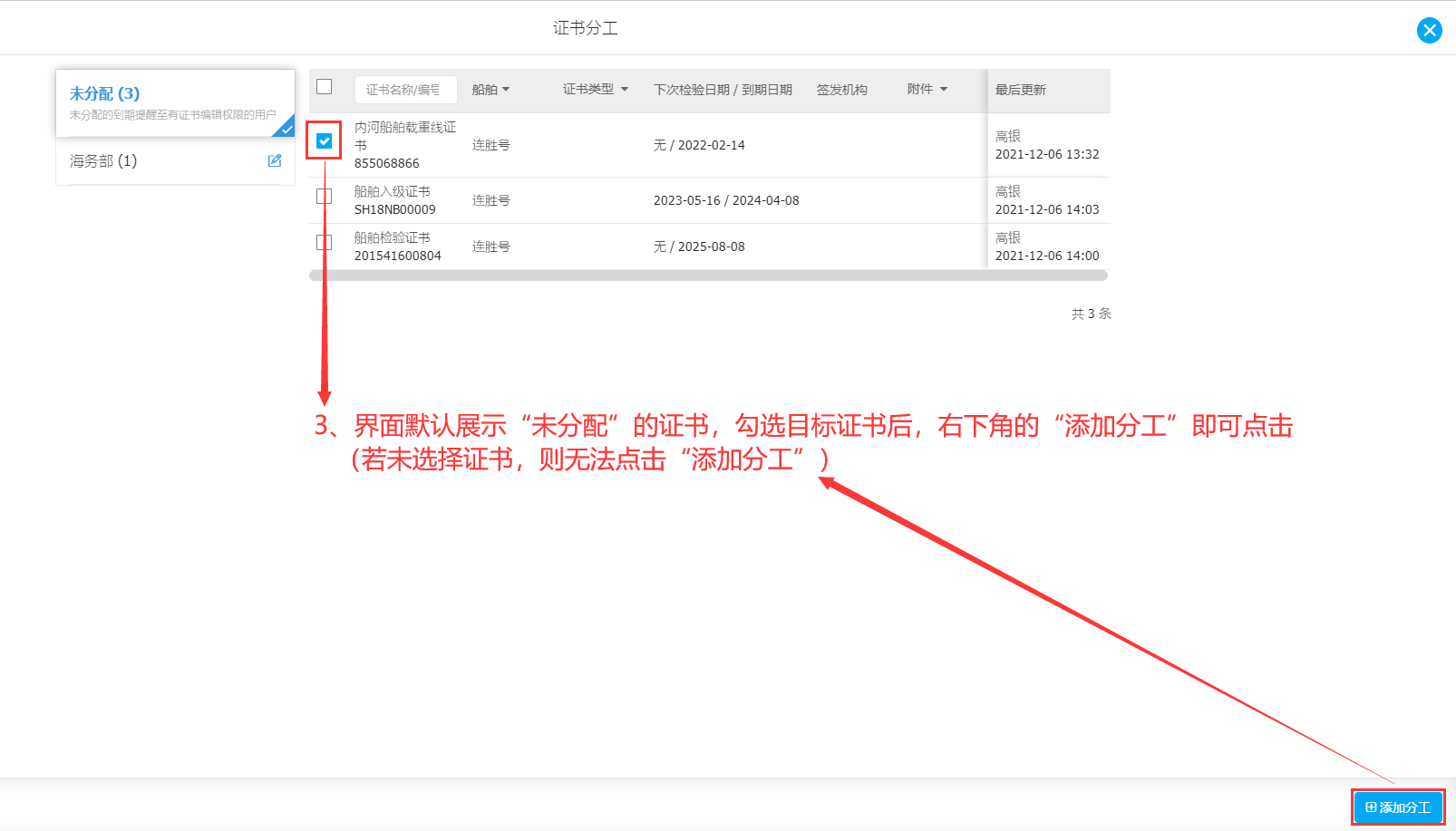Click the 添加分工 button
The height and width of the screenshot is (831, 1456).
pos(1398,807)
